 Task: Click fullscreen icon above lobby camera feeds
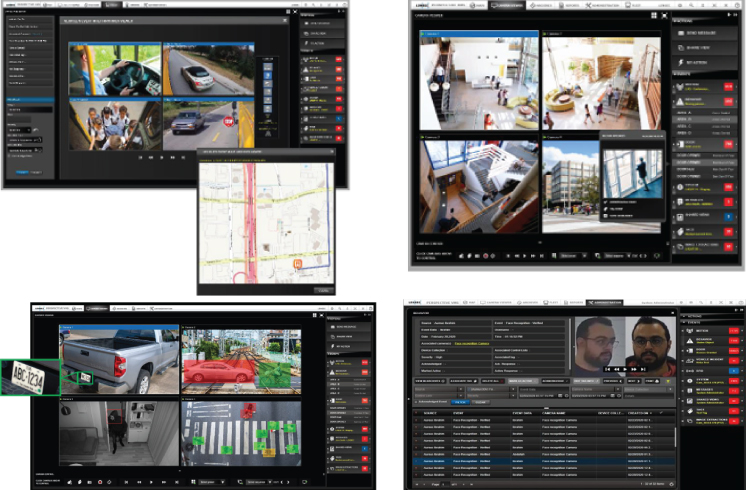click(x=665, y=17)
